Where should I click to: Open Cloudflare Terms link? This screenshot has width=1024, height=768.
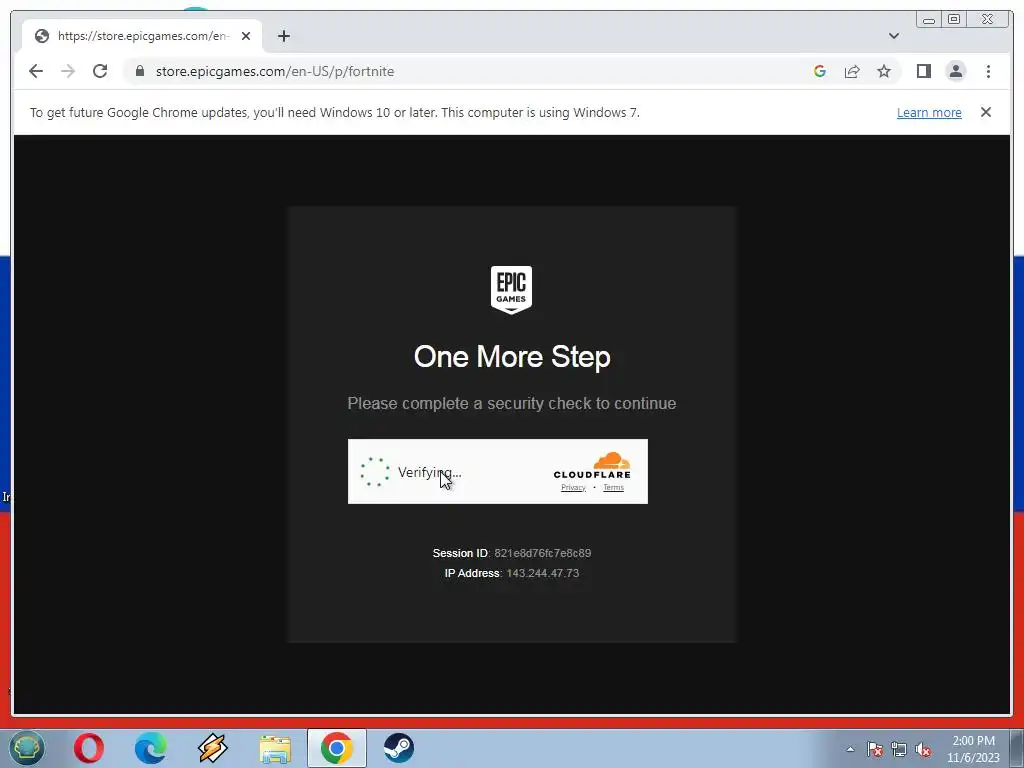pyautogui.click(x=613, y=487)
